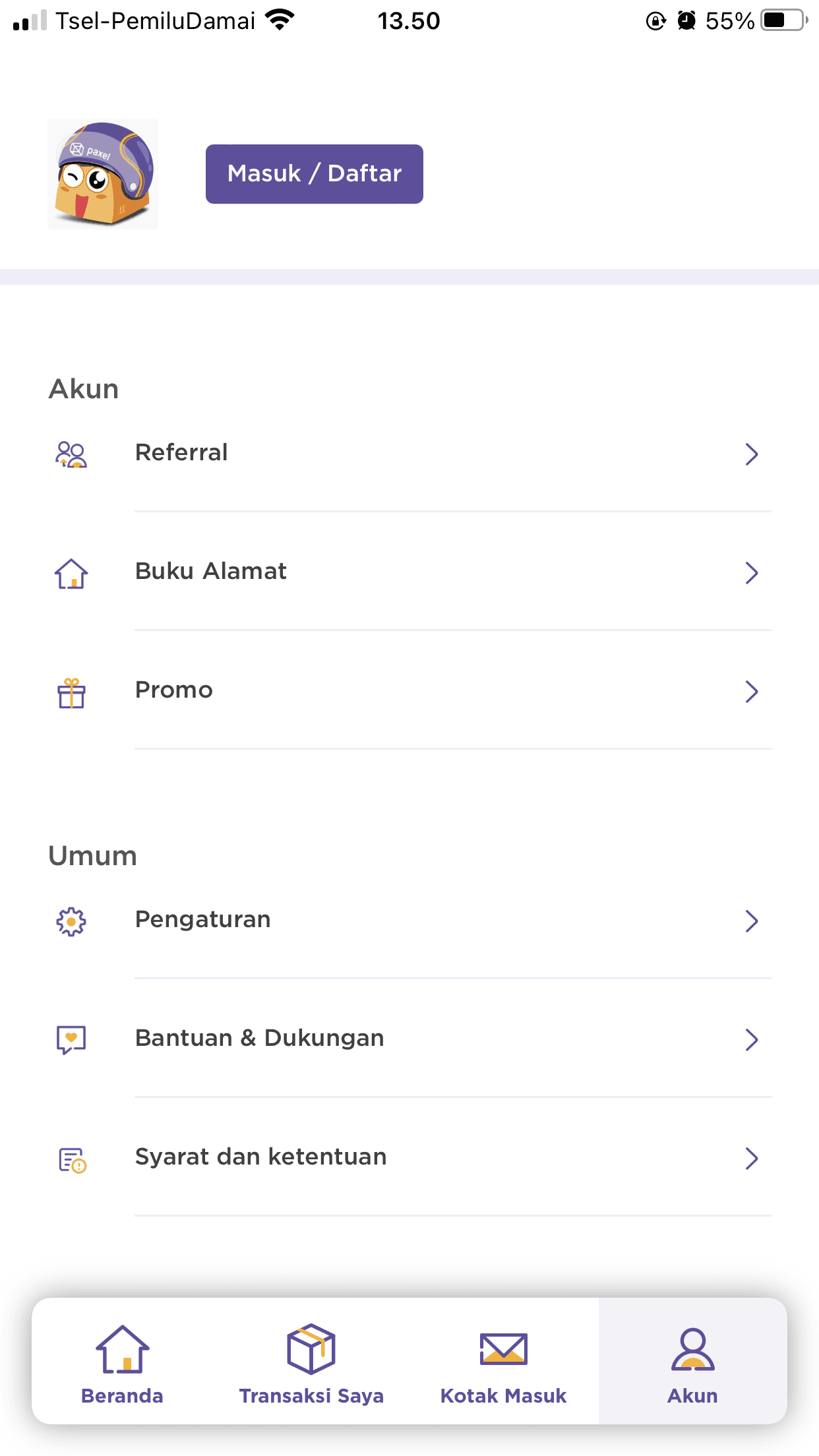
Task: Open Promo using the chevron arrow
Action: tap(752, 692)
